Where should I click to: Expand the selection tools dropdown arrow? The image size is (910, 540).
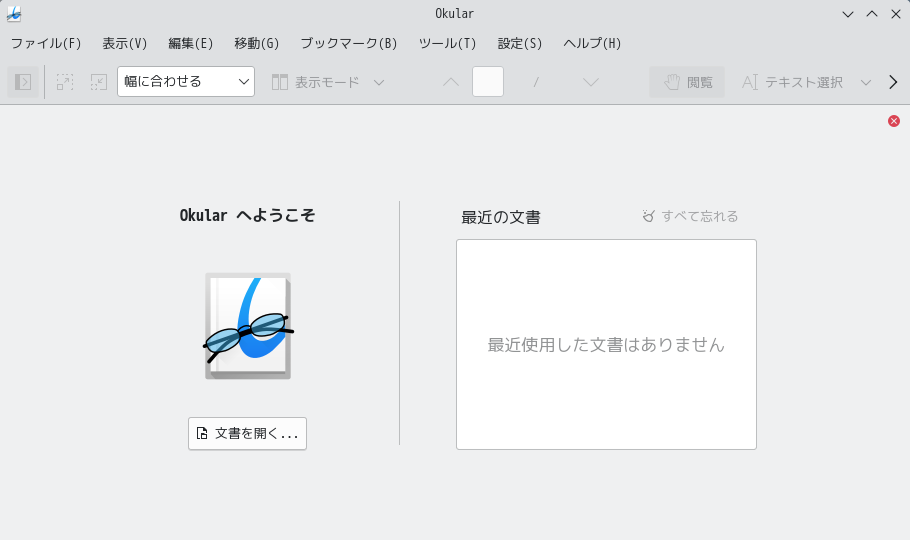pos(866,82)
